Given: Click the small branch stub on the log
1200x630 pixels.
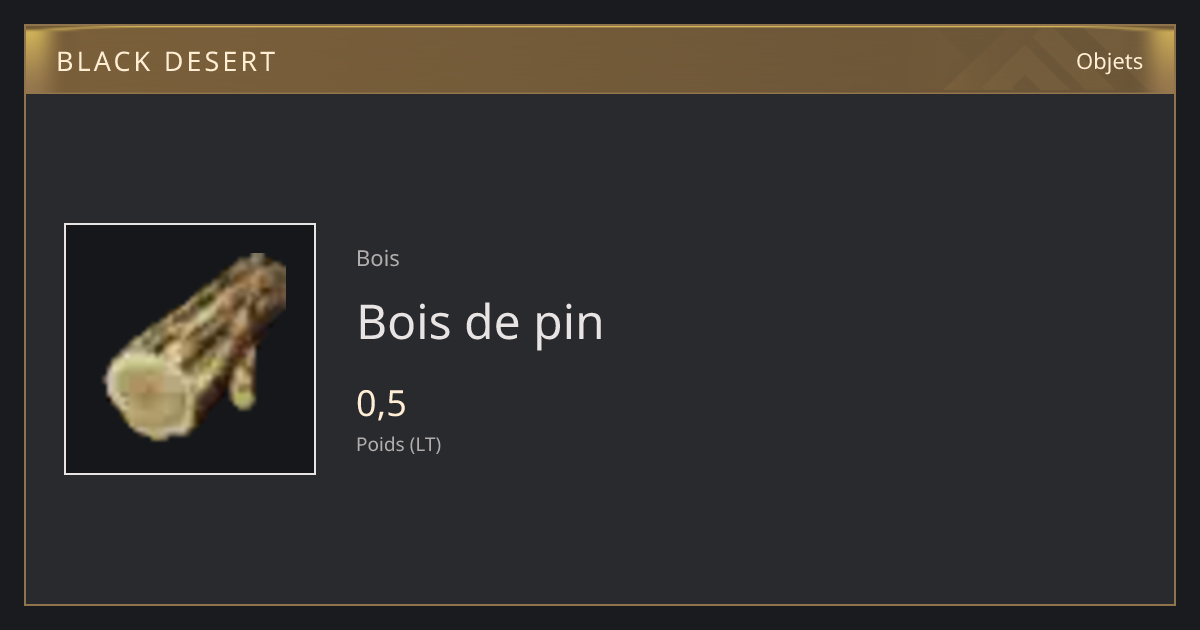Looking at the screenshot, I should point(243,388).
